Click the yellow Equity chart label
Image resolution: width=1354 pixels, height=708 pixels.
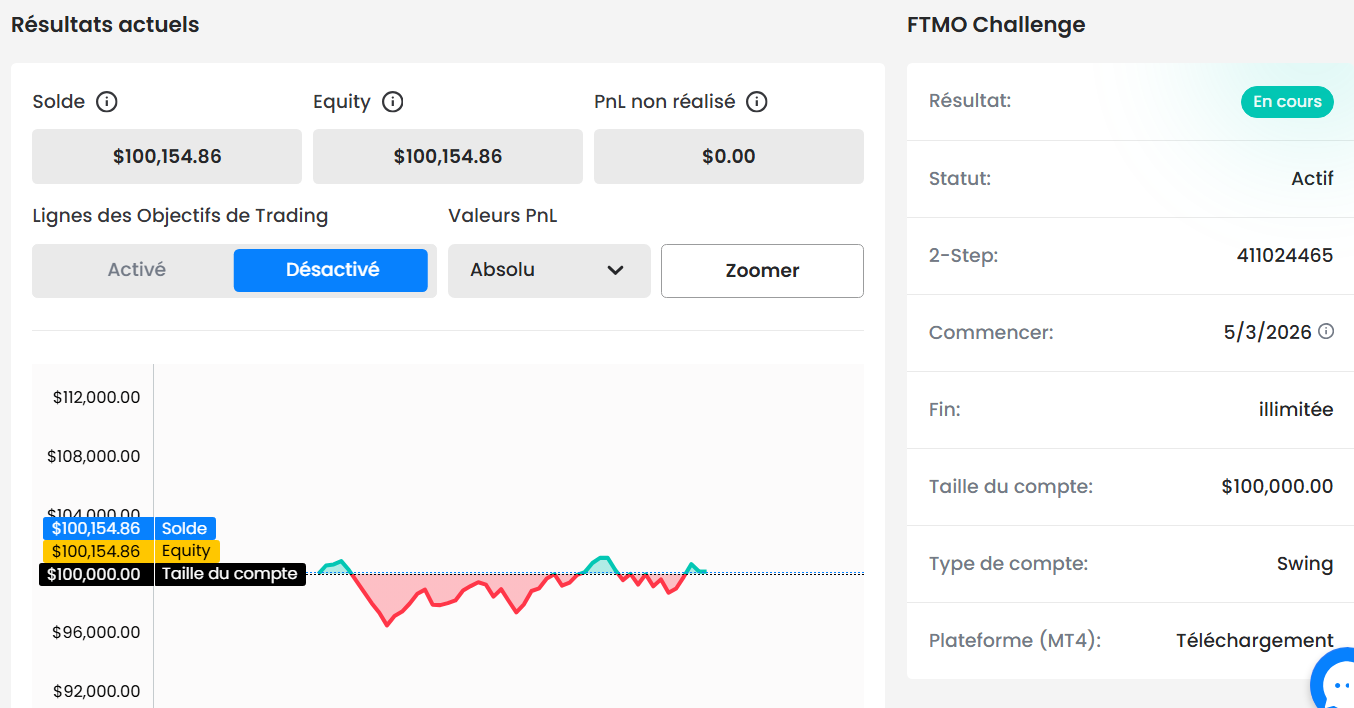point(187,551)
